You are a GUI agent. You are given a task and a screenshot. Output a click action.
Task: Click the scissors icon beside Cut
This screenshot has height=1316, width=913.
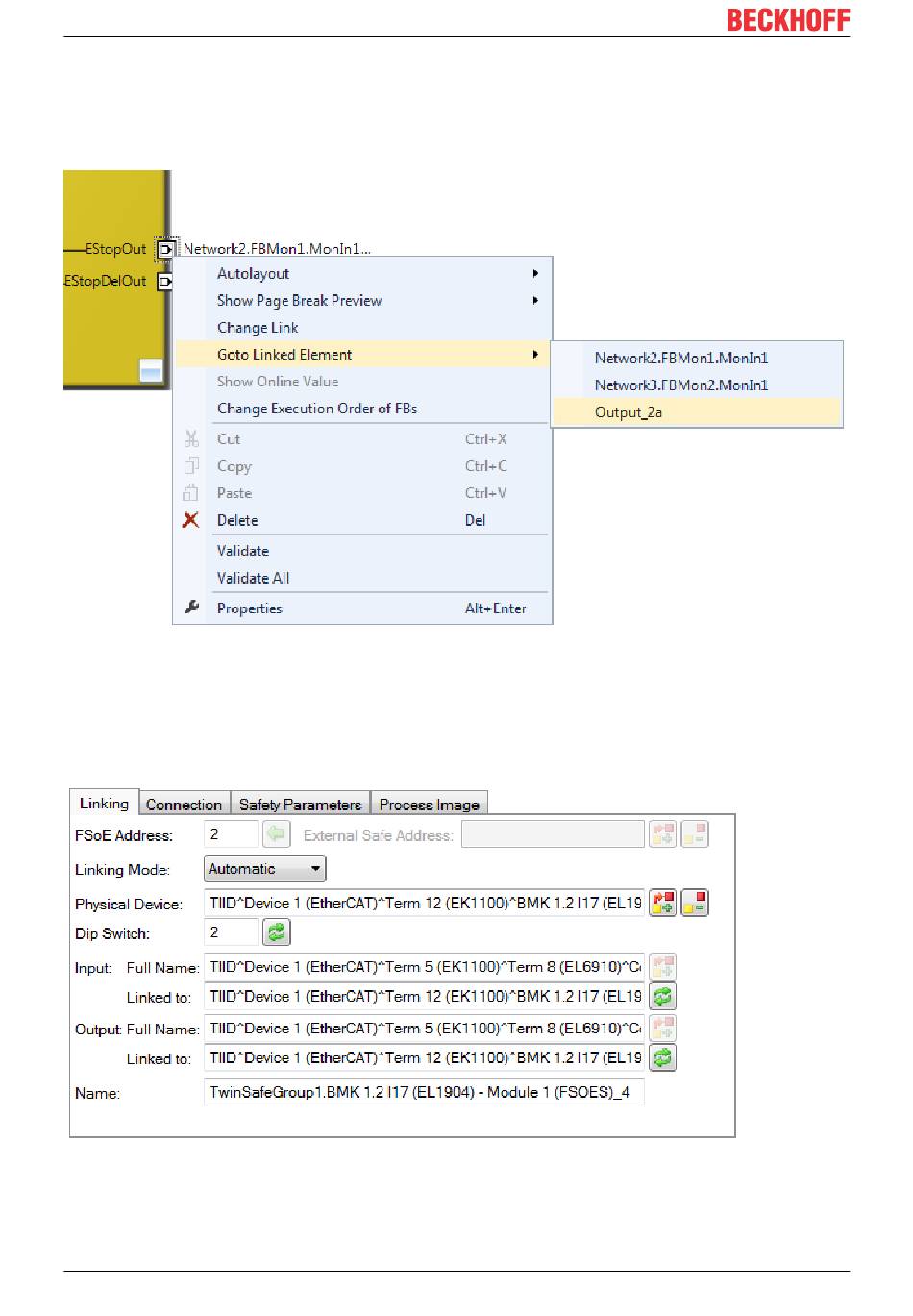(x=191, y=439)
